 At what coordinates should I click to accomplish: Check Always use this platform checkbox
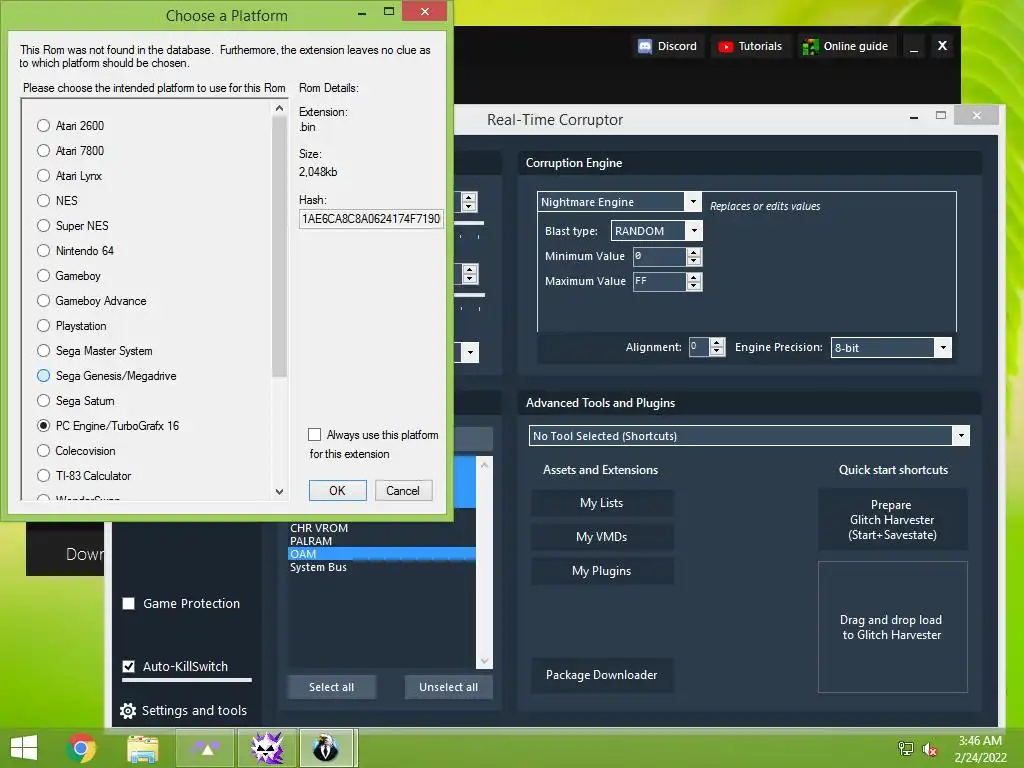(315, 435)
